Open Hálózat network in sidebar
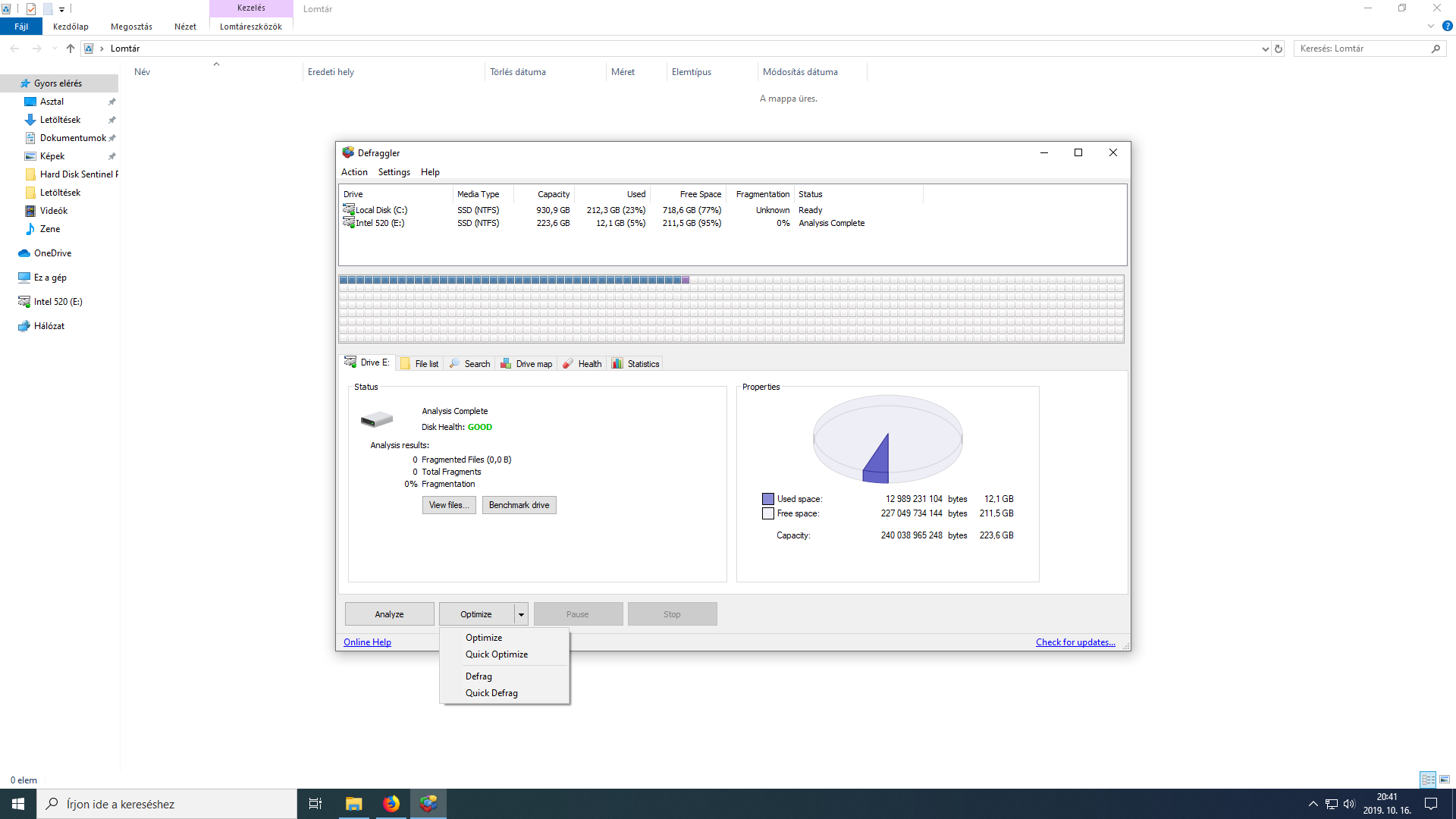The width and height of the screenshot is (1456, 819). tap(49, 326)
